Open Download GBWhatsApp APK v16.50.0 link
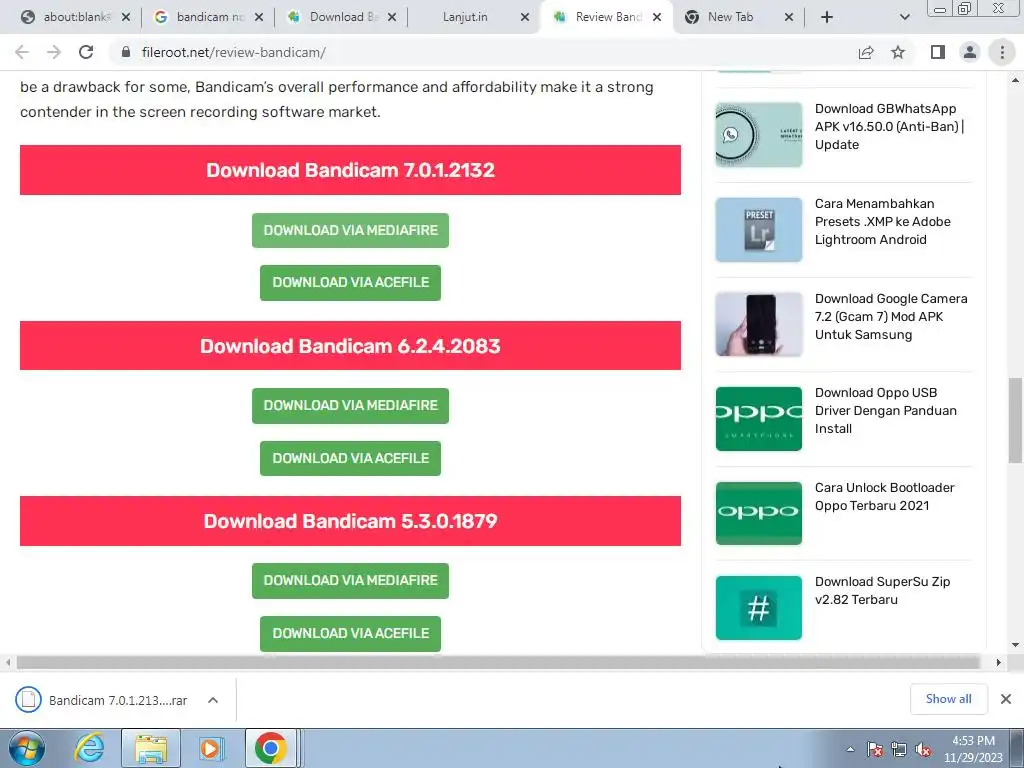This screenshot has width=1024, height=768. coord(889,127)
